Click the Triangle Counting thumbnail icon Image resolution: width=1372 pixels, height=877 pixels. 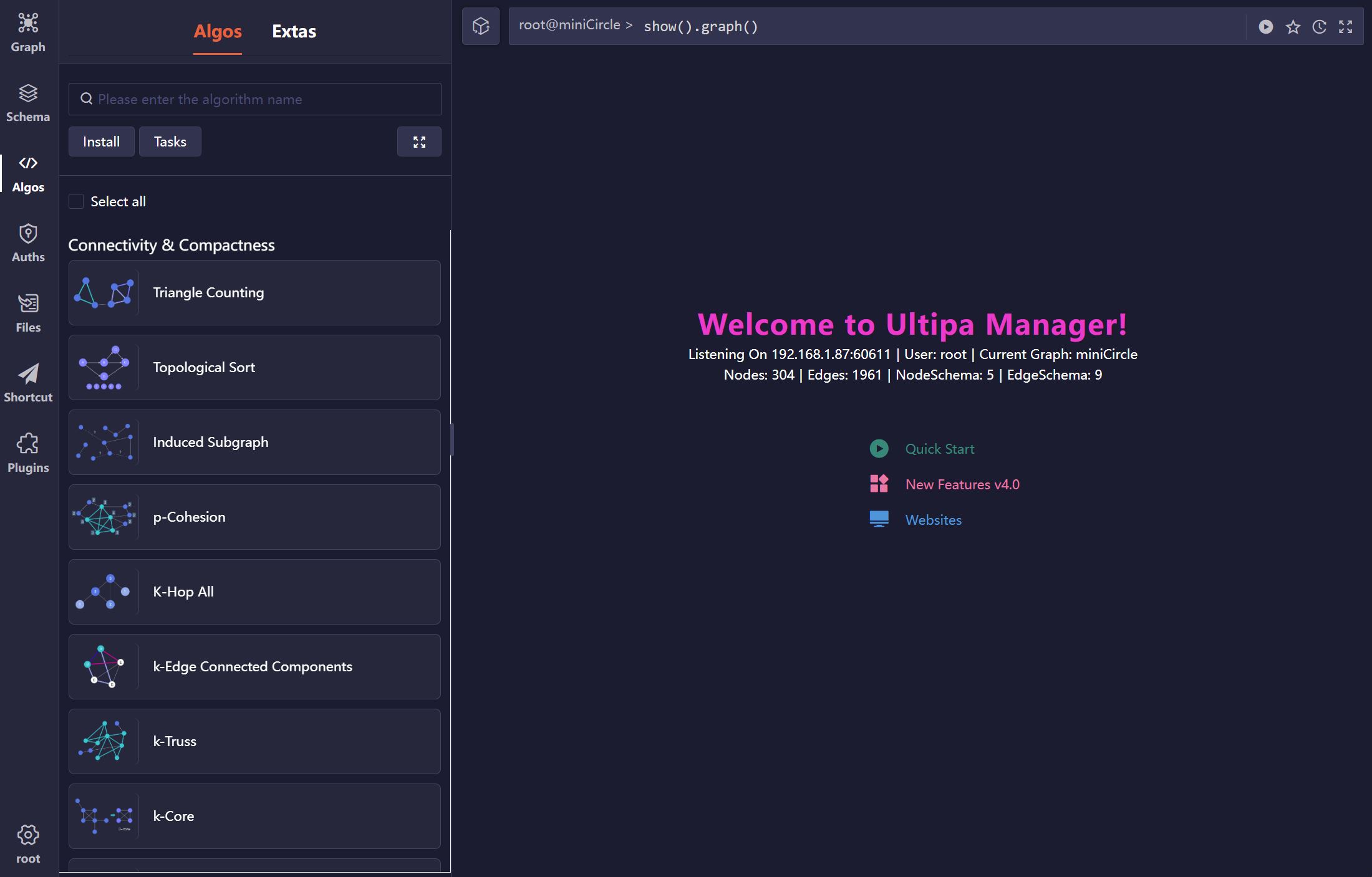[x=104, y=292]
